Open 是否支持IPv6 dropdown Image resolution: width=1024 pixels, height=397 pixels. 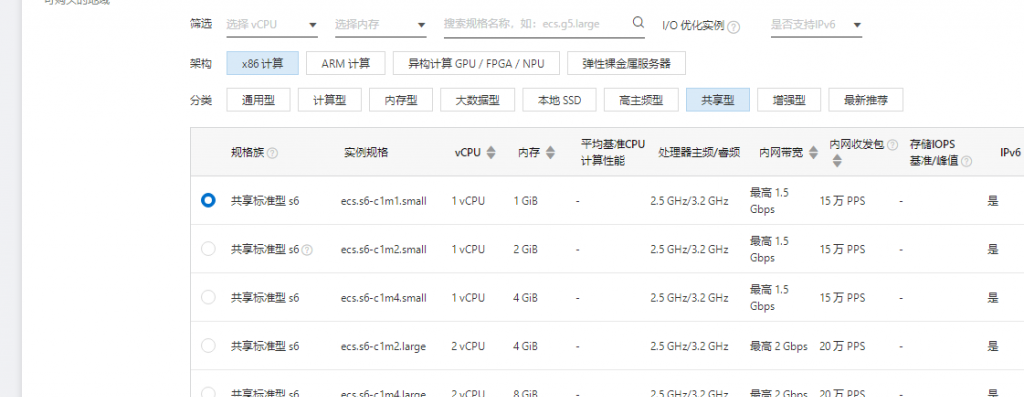[816, 25]
